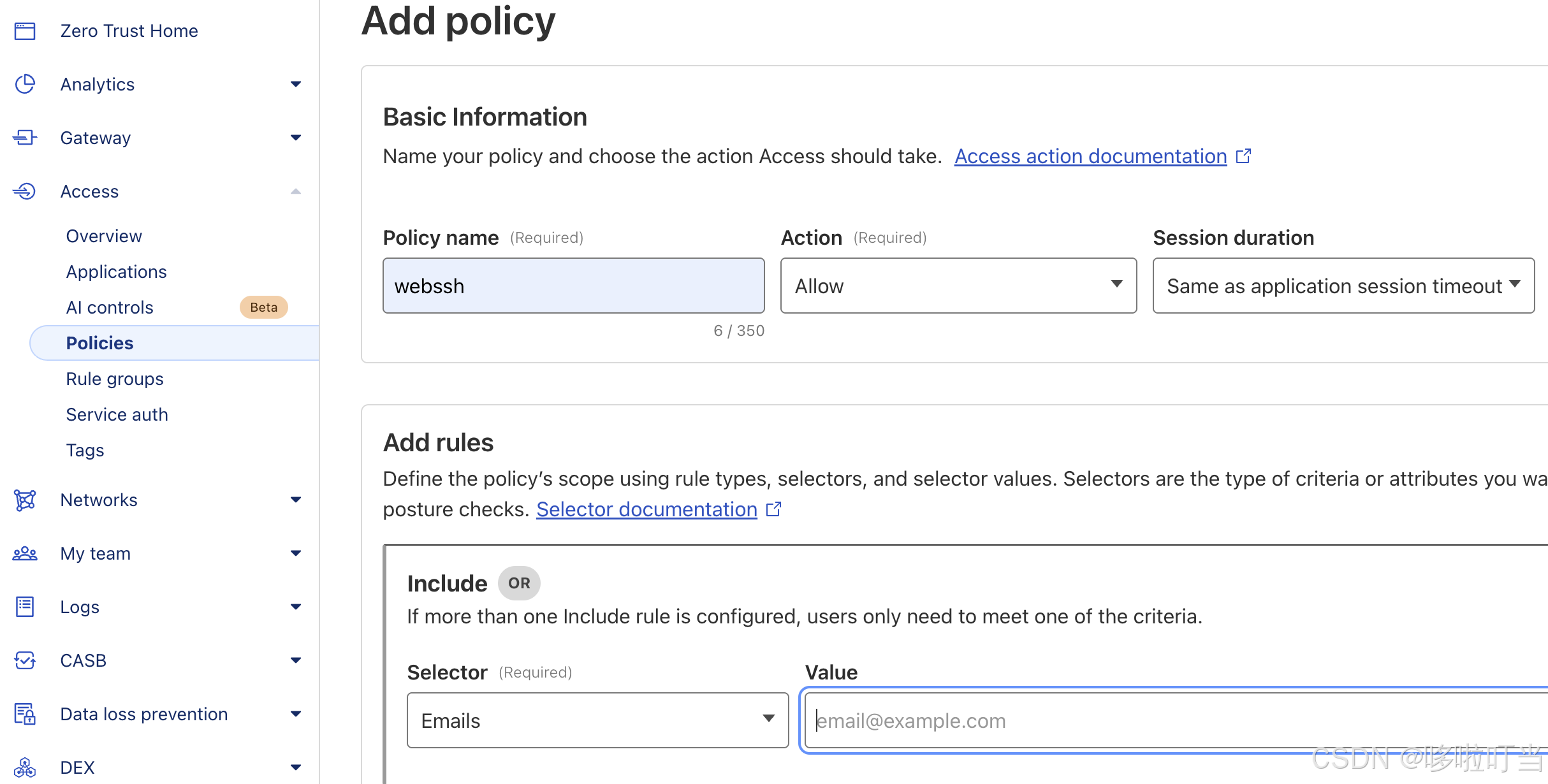Collapse the Access menu section arrow

point(296,191)
